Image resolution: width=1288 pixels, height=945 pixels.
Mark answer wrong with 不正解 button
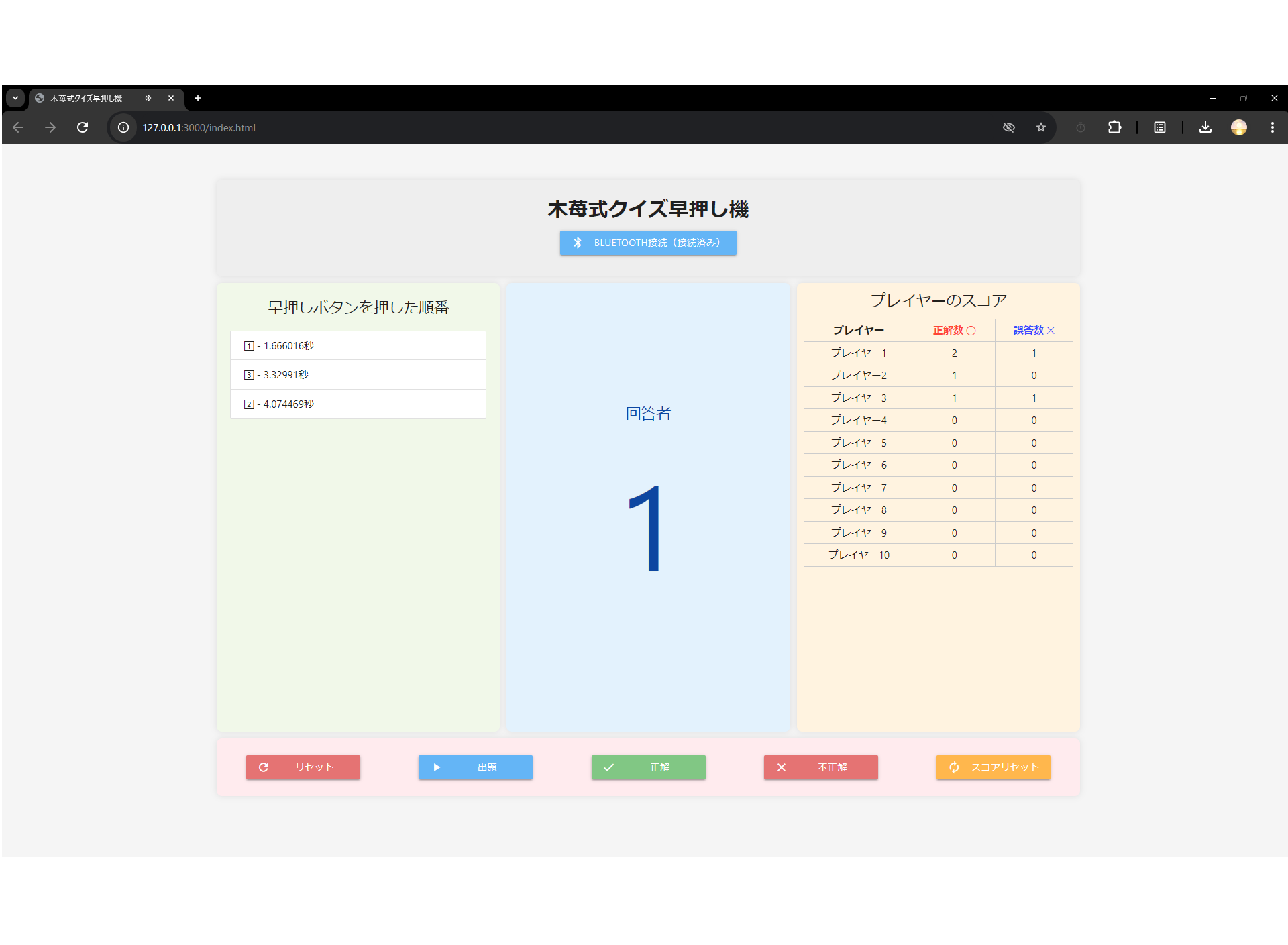coord(820,767)
